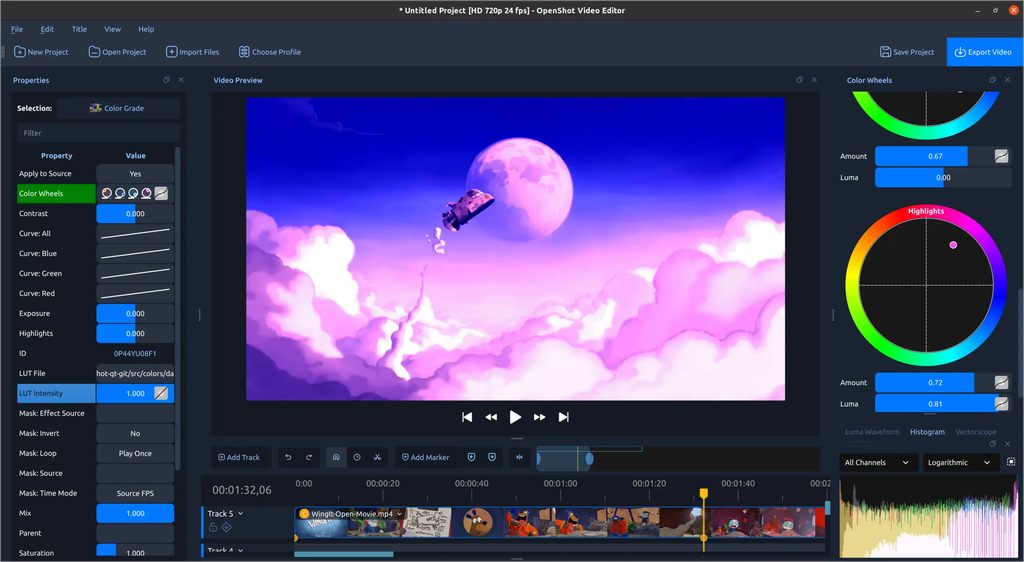Viewport: 1024px width, 562px height.
Task: Click curve icon next to Amount 0.67
Action: tap(1001, 156)
